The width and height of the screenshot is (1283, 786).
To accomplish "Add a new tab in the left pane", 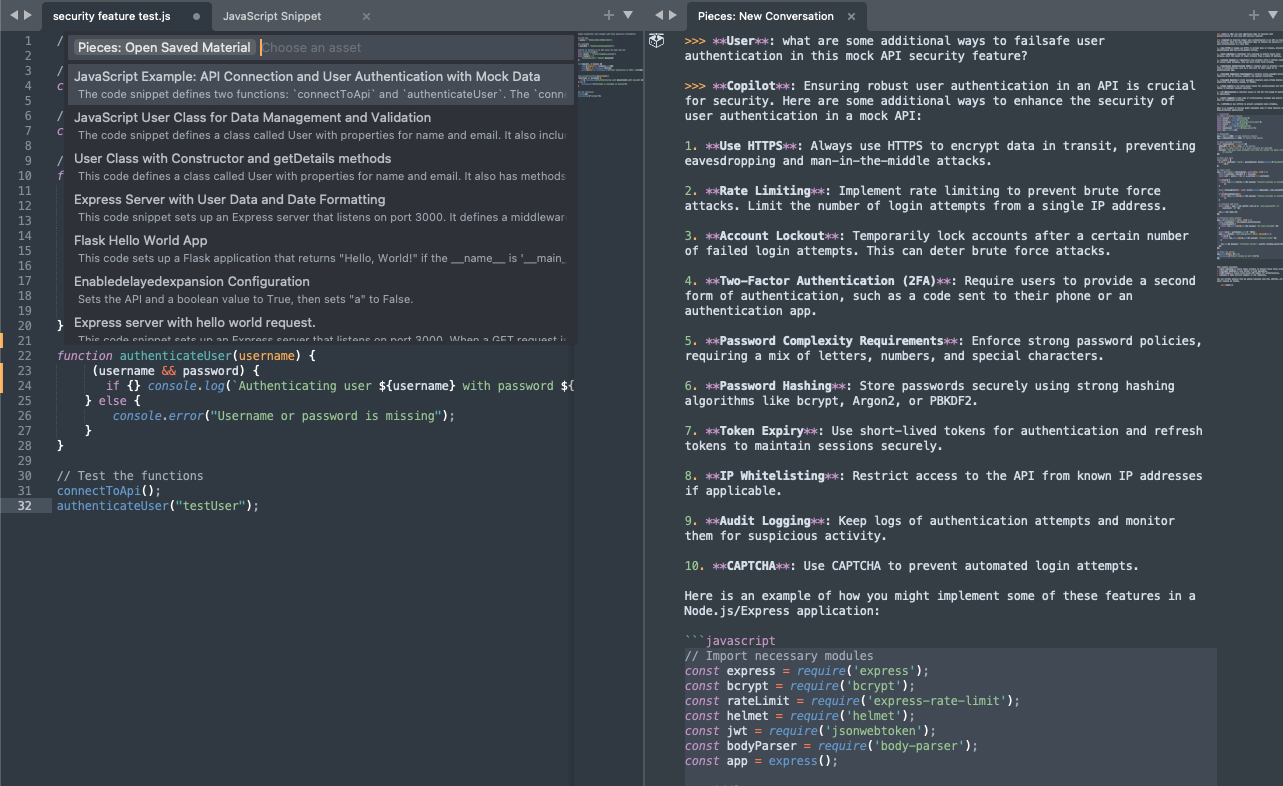I will (x=609, y=15).
